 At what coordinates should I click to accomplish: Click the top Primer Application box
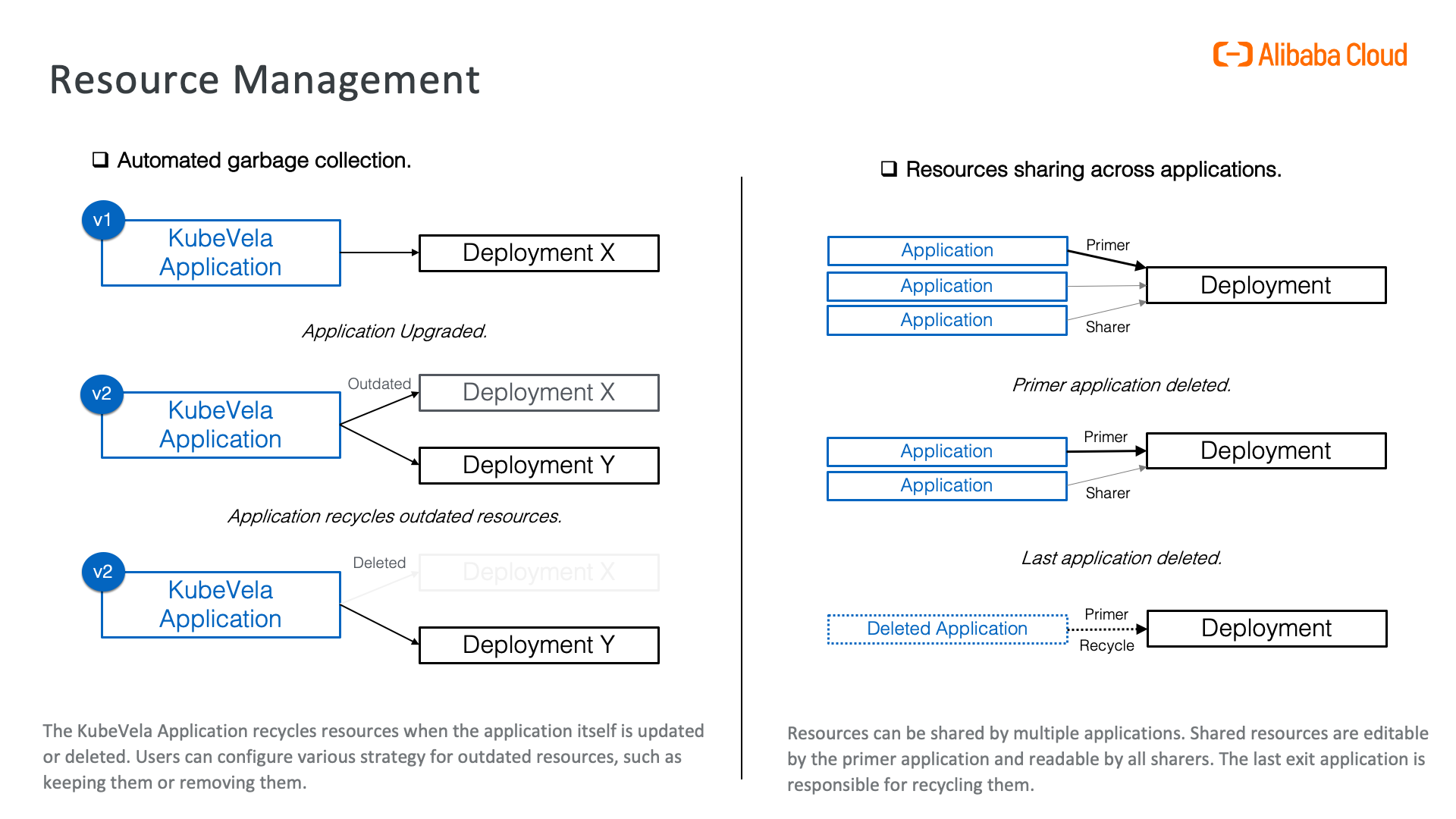tap(947, 250)
